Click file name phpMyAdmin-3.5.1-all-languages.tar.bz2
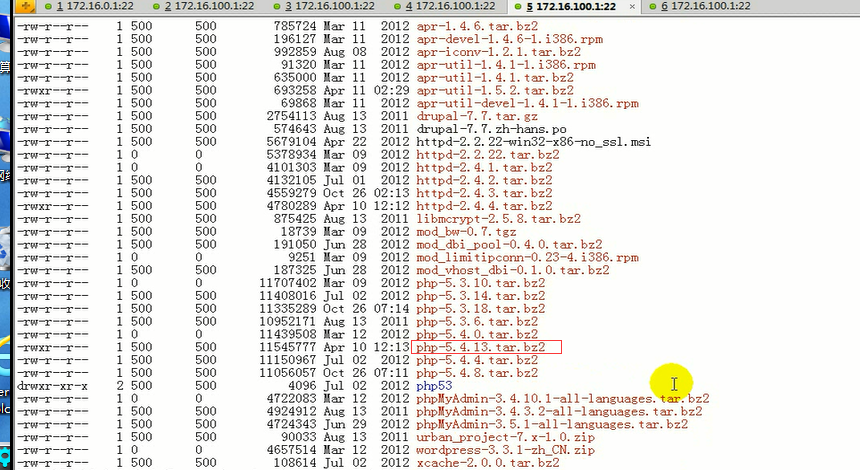The image size is (860, 470). point(552,424)
